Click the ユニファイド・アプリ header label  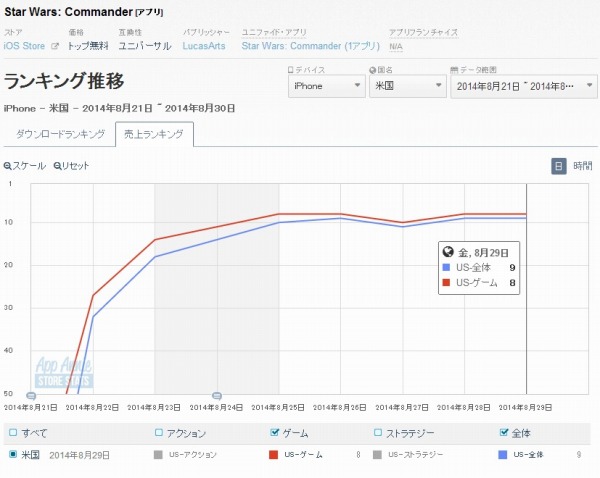pos(274,33)
